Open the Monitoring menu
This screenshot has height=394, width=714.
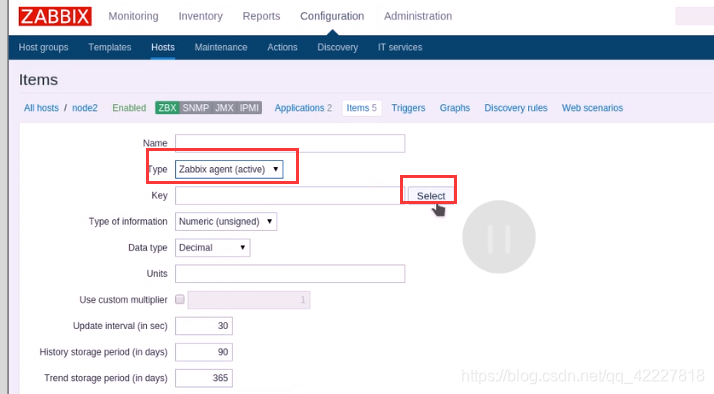pos(133,16)
